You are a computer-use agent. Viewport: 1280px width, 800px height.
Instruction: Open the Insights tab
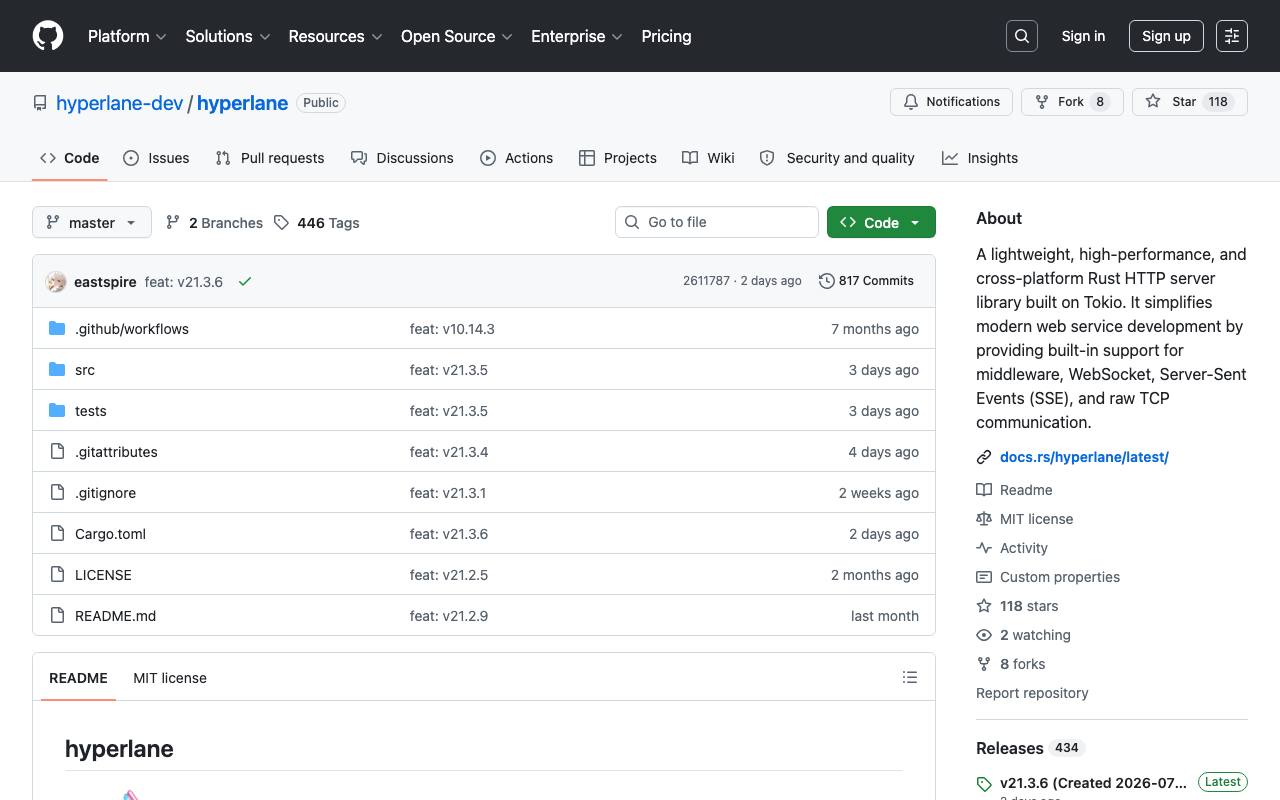tap(980, 158)
